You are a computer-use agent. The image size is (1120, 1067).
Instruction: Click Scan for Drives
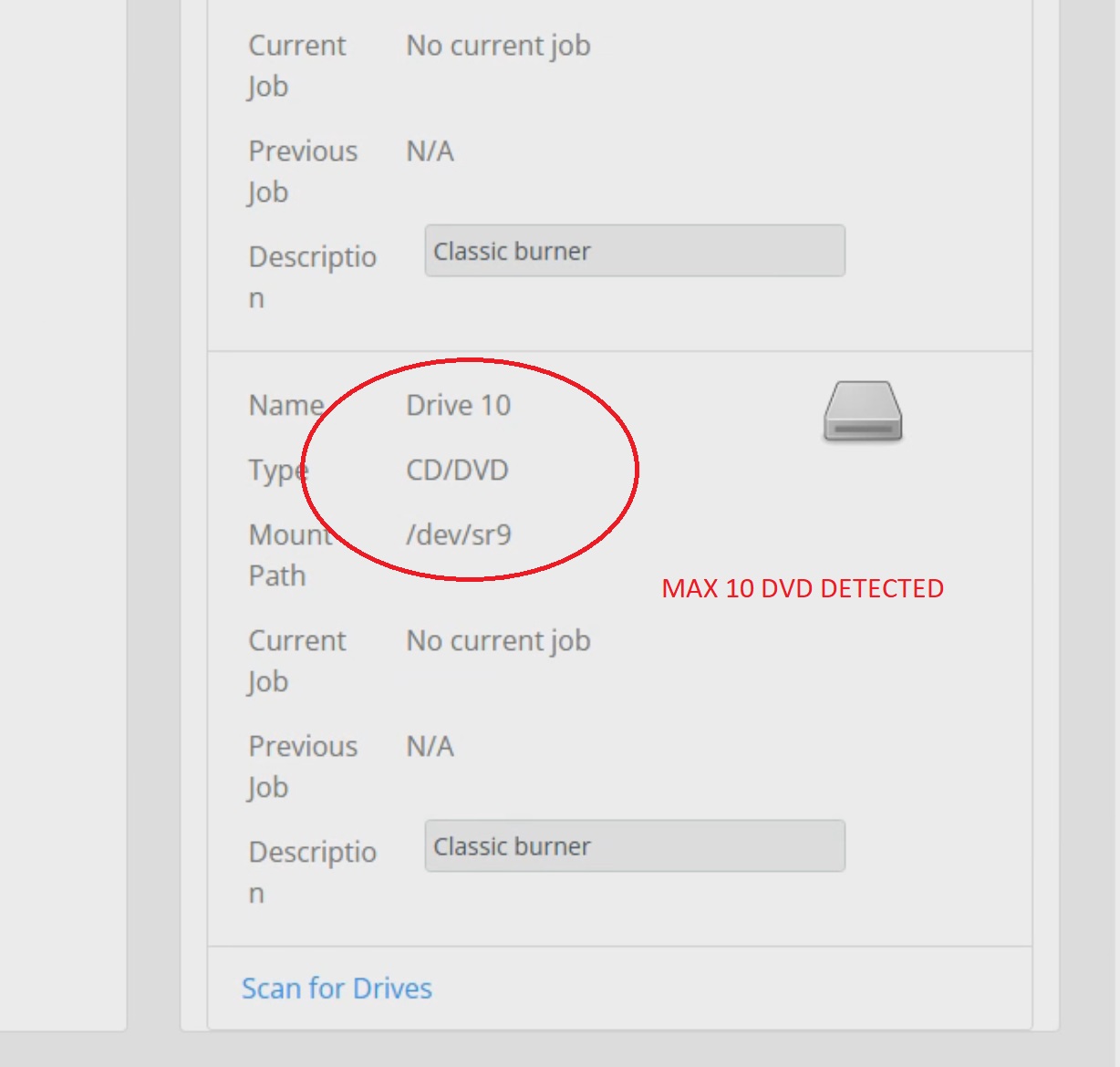(337, 989)
